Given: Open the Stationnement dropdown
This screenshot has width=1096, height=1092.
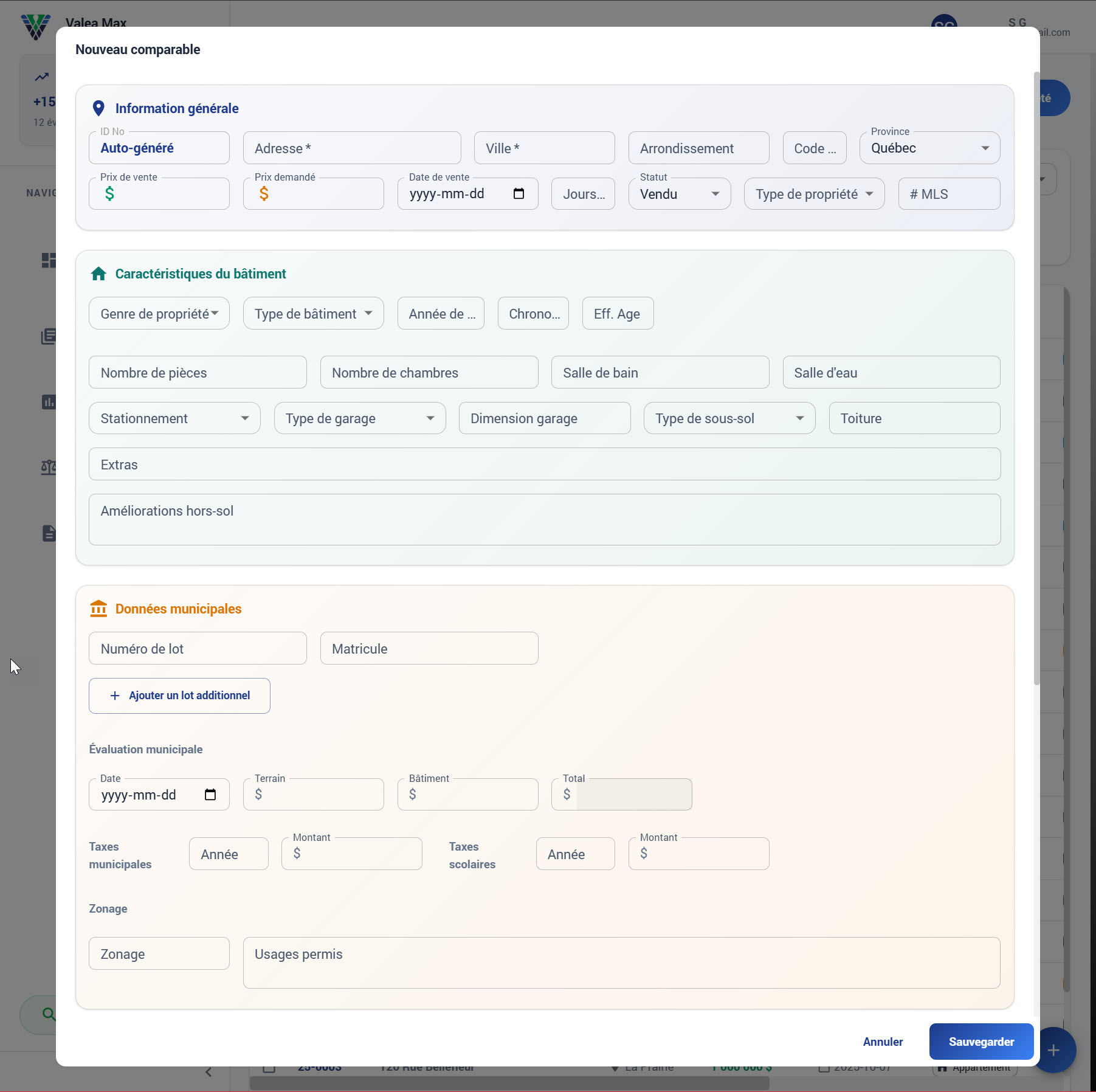Looking at the screenshot, I should [174, 418].
